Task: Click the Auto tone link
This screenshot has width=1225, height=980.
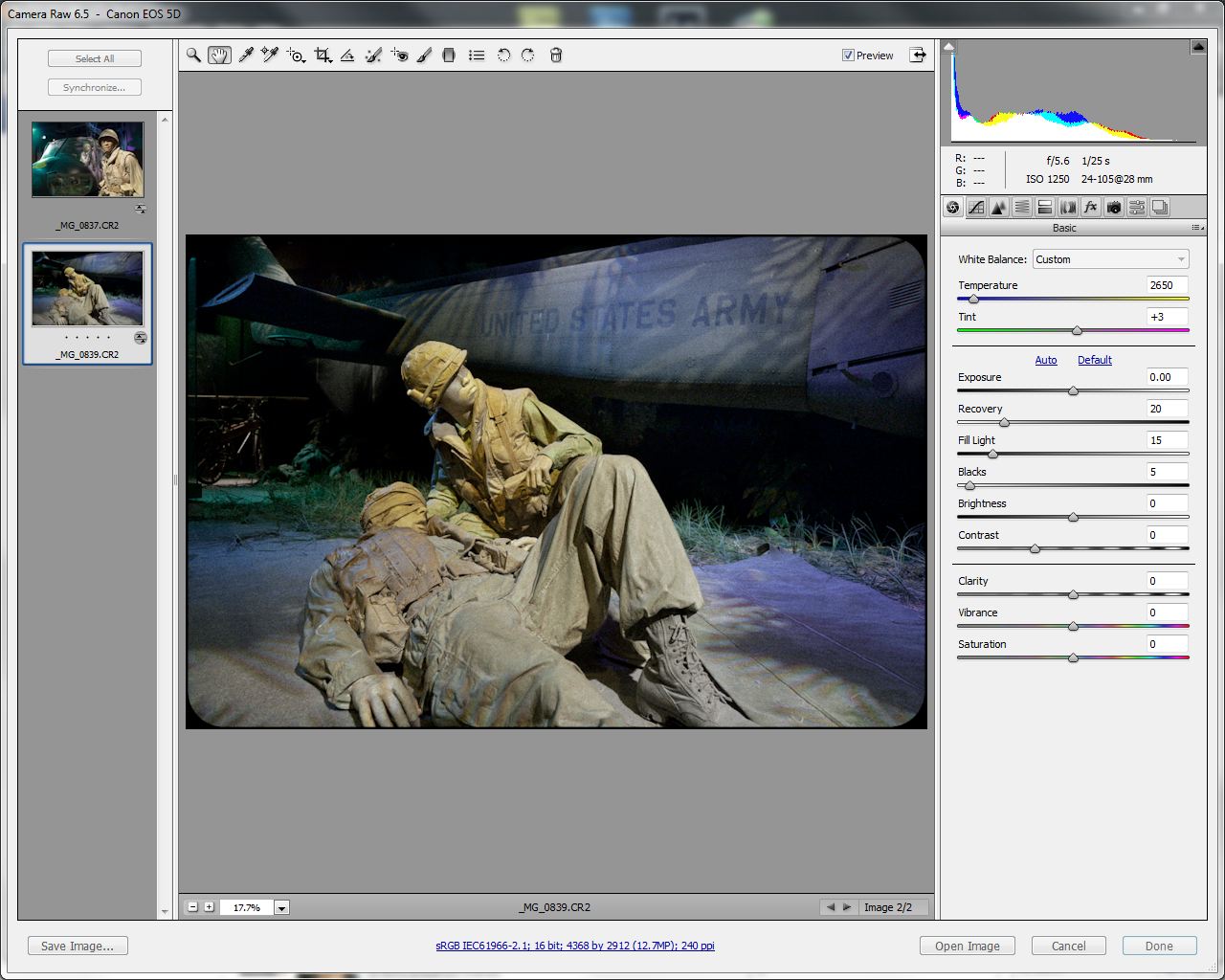Action: (1046, 360)
